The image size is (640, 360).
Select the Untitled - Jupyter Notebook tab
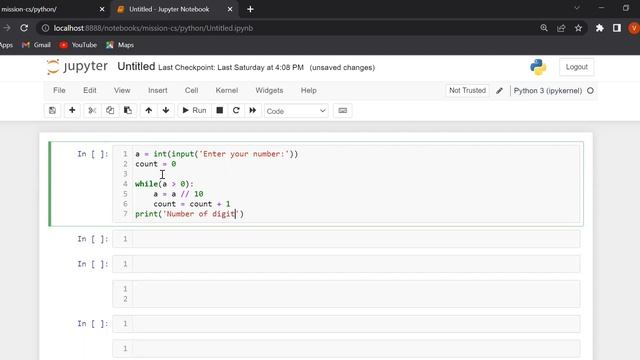[x=169, y=9]
